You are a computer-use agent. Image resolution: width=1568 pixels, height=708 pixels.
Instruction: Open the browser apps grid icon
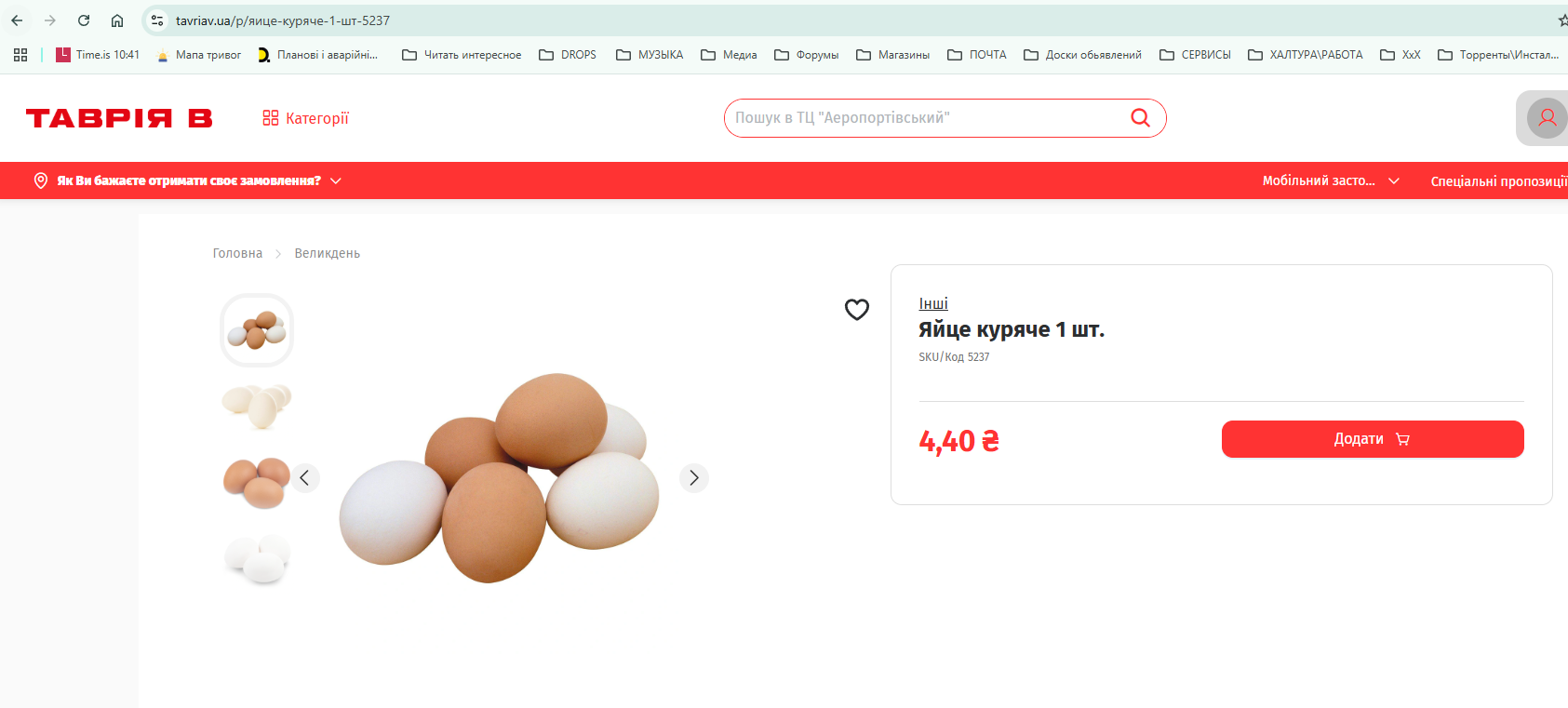[x=20, y=55]
